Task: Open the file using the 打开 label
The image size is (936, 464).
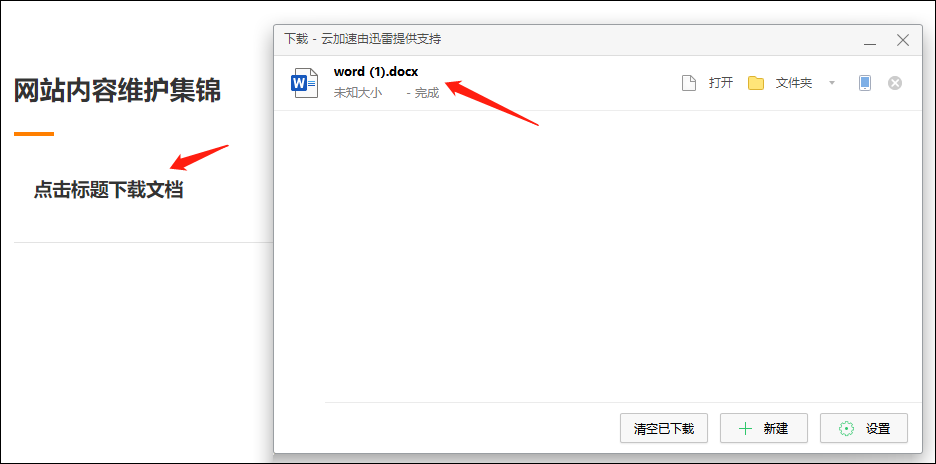Action: (x=721, y=83)
